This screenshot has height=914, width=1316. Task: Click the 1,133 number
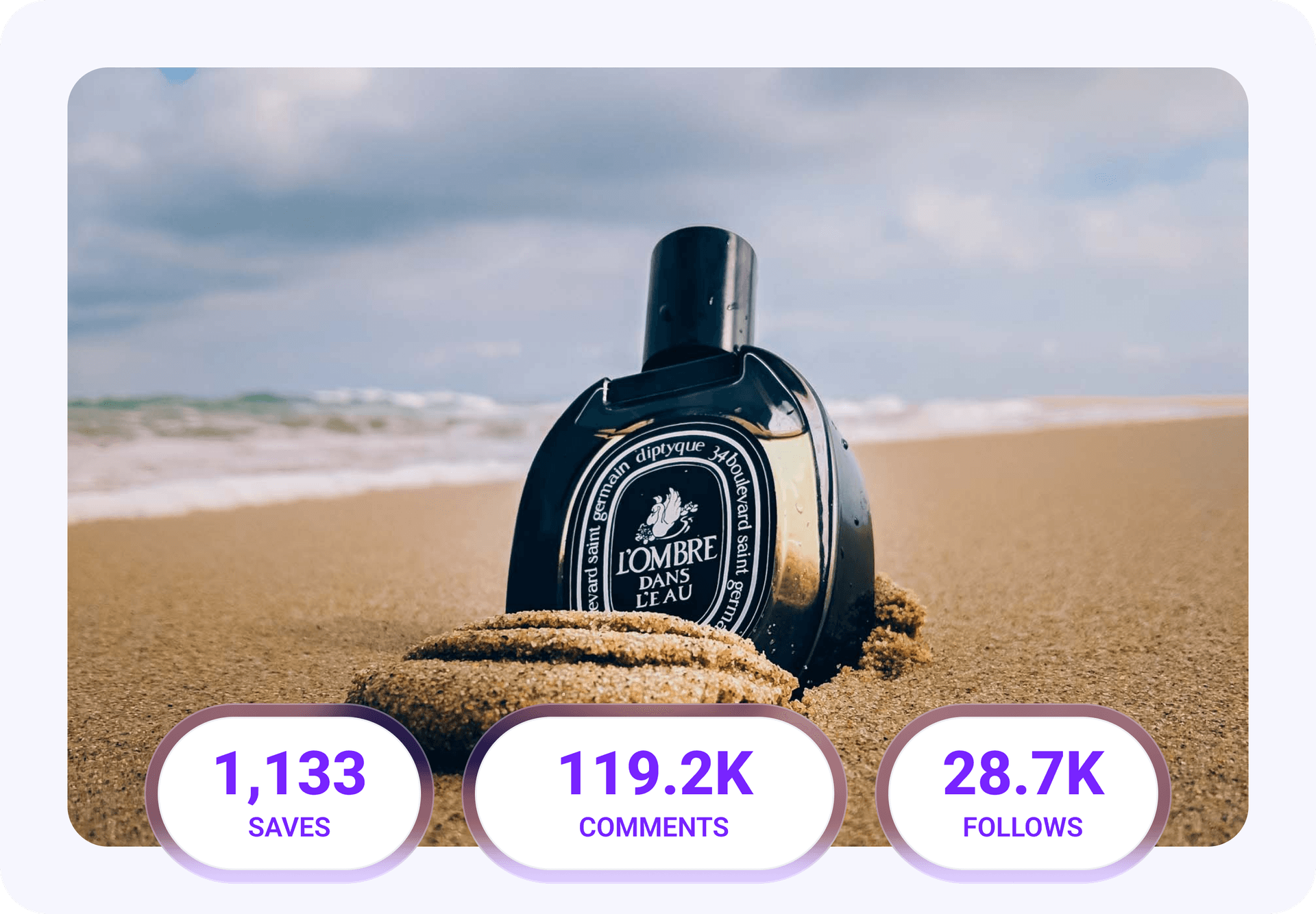(290, 774)
